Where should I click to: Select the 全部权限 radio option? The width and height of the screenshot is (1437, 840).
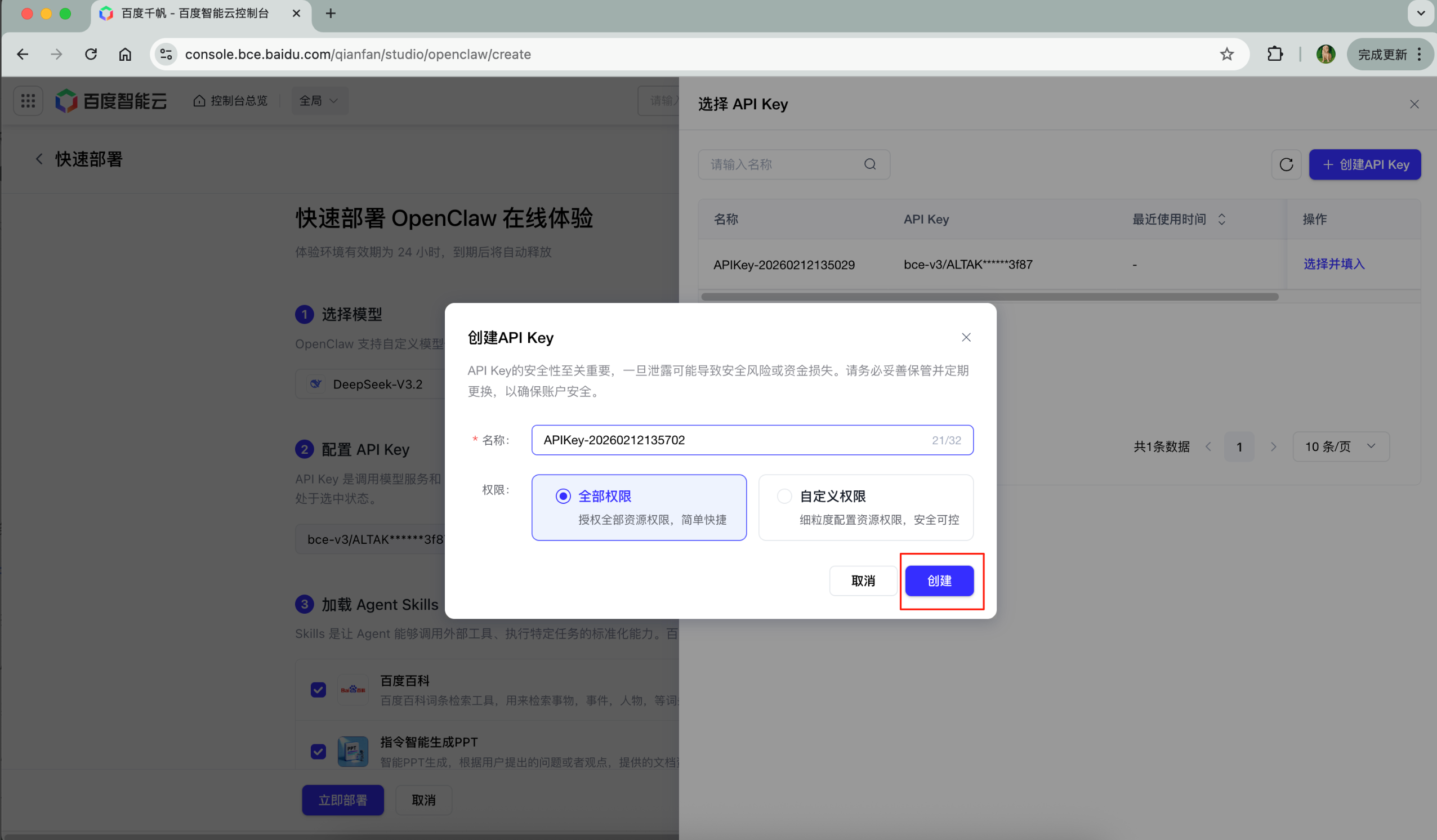(x=563, y=496)
